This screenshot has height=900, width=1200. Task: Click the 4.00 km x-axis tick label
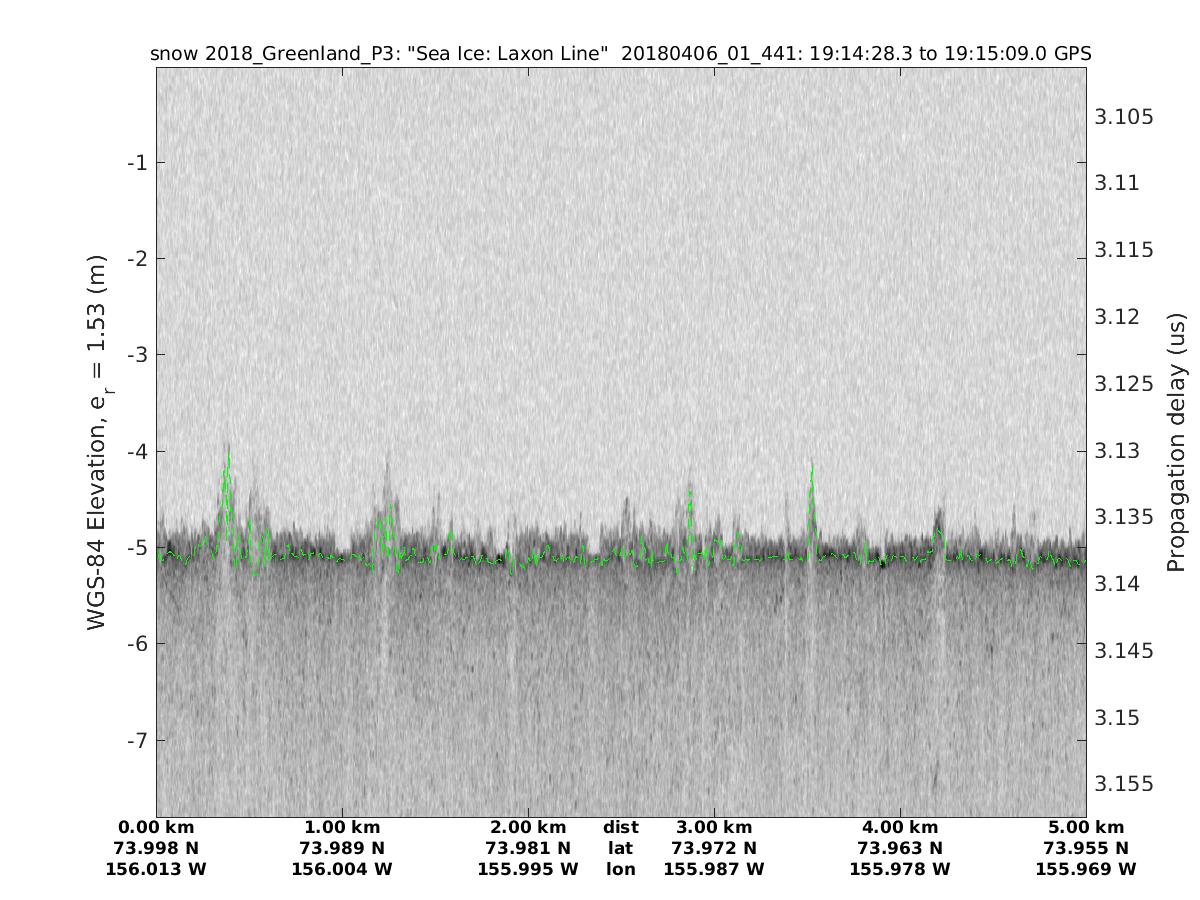(900, 828)
